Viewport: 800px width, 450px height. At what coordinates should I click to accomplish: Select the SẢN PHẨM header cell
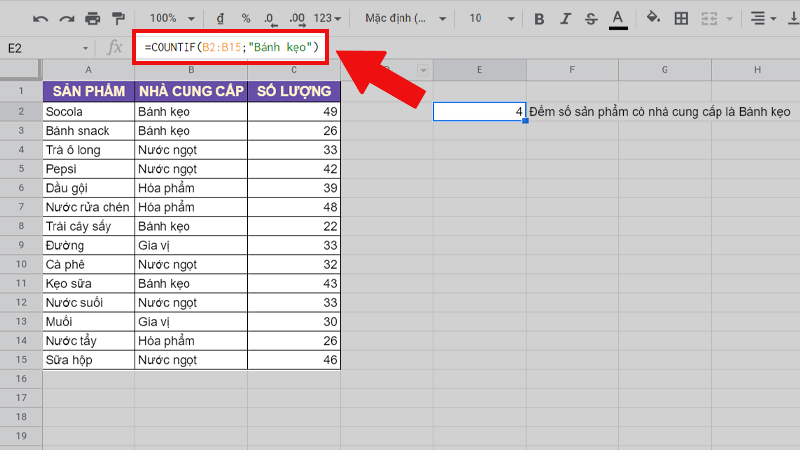point(89,91)
